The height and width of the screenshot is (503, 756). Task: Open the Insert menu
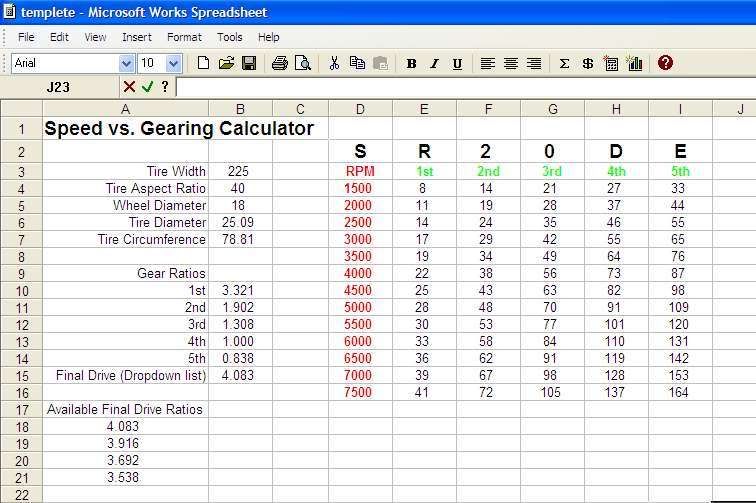click(x=137, y=37)
